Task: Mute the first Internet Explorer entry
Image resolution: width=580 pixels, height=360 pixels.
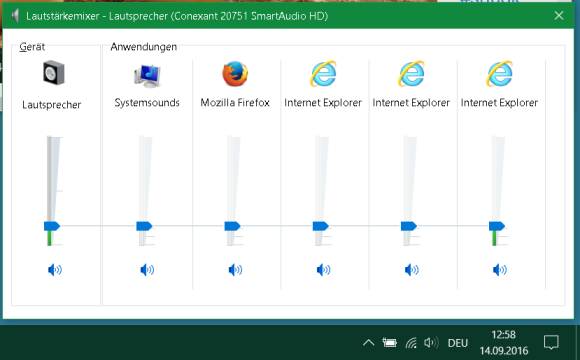Action: tap(323, 270)
